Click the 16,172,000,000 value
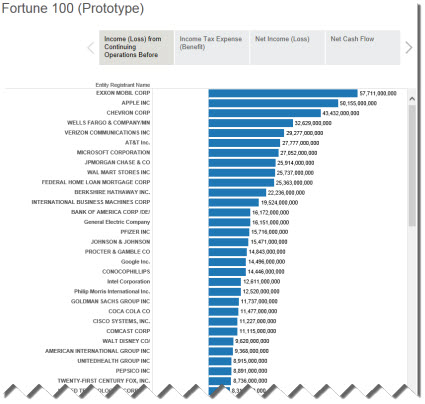 pyautogui.click(x=271, y=212)
